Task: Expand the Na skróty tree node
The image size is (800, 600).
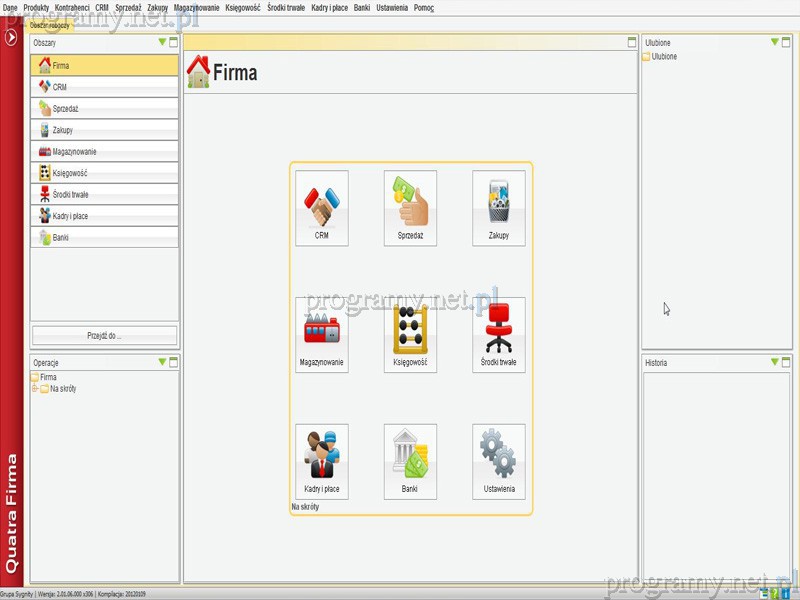Action: (35, 388)
